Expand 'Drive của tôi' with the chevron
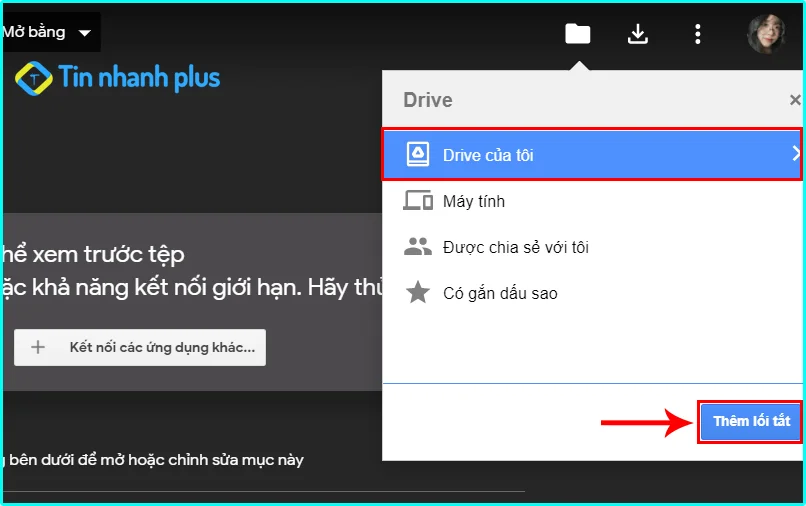This screenshot has width=806, height=506. coord(796,154)
